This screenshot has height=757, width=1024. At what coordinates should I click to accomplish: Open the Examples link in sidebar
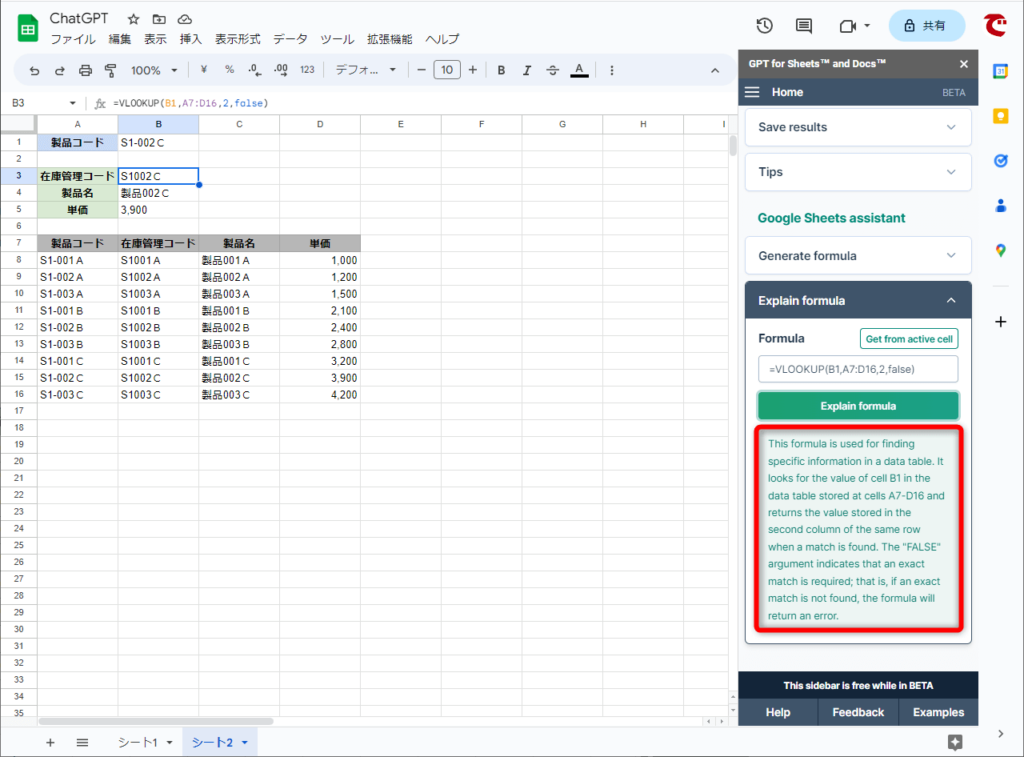[938, 713]
